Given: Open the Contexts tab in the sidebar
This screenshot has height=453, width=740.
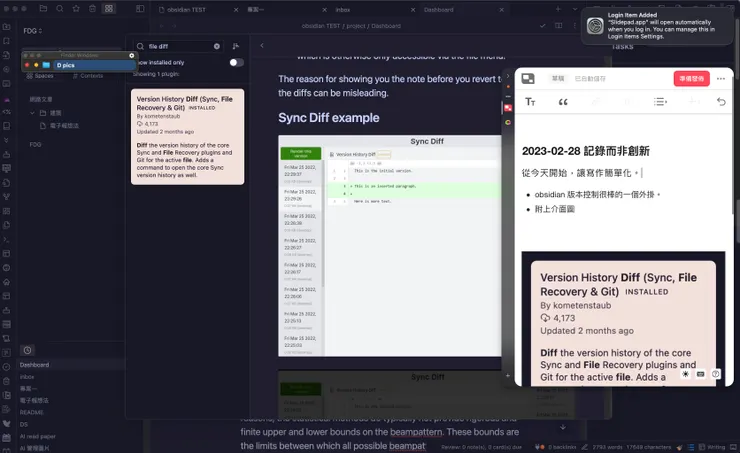Looking at the screenshot, I should 88,76.
